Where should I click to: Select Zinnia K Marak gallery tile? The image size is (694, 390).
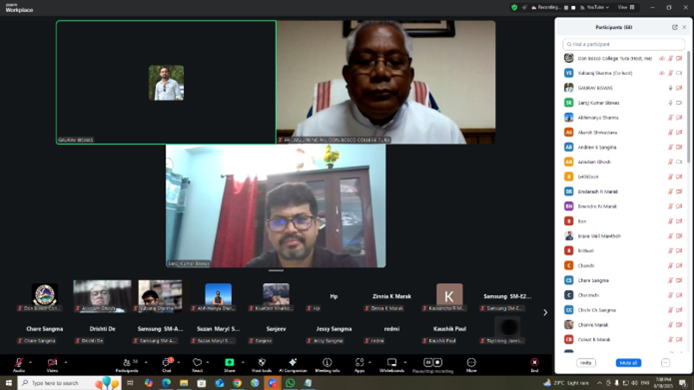(x=392, y=296)
